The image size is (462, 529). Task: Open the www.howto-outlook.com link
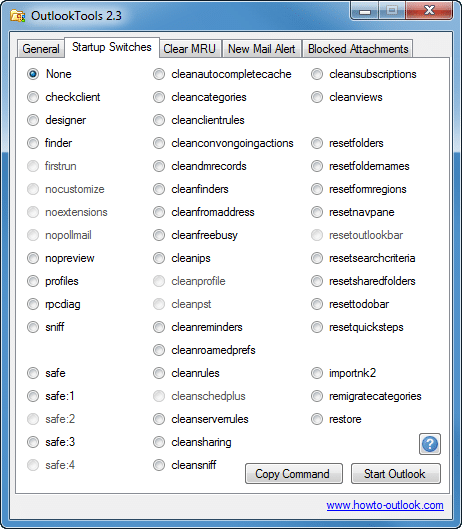[x=385, y=505]
